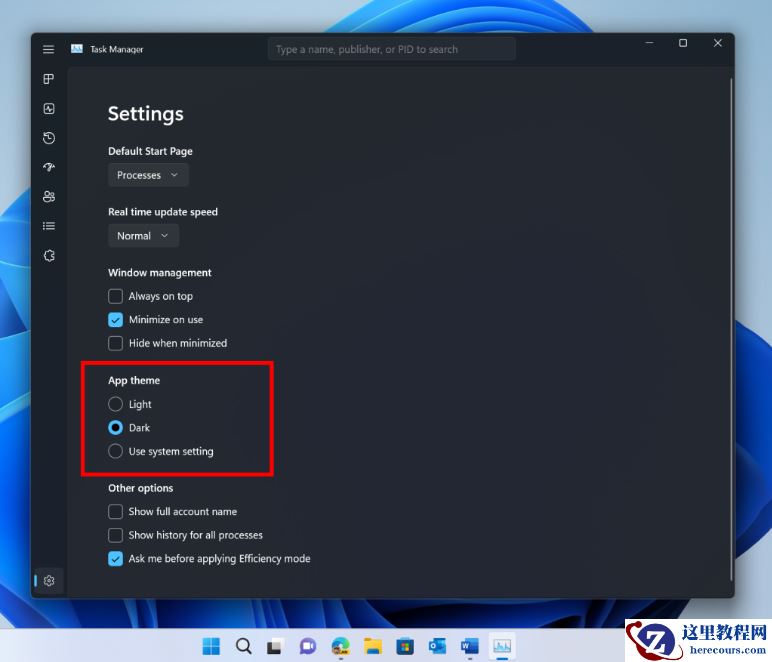Open Outlook from the taskbar
772x662 pixels.
(x=437, y=646)
